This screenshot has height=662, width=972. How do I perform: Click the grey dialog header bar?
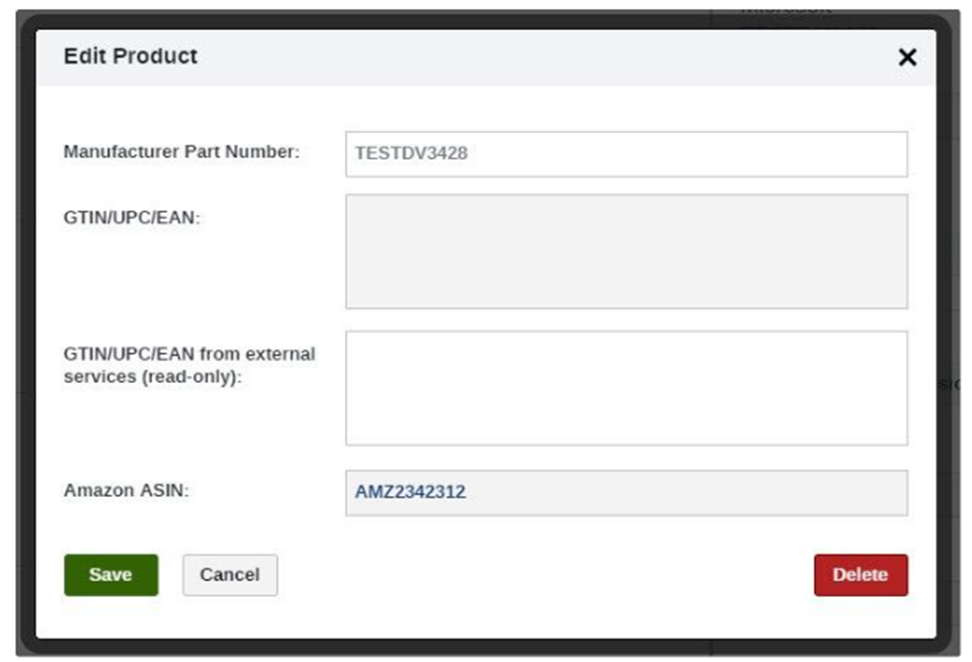click(x=486, y=58)
